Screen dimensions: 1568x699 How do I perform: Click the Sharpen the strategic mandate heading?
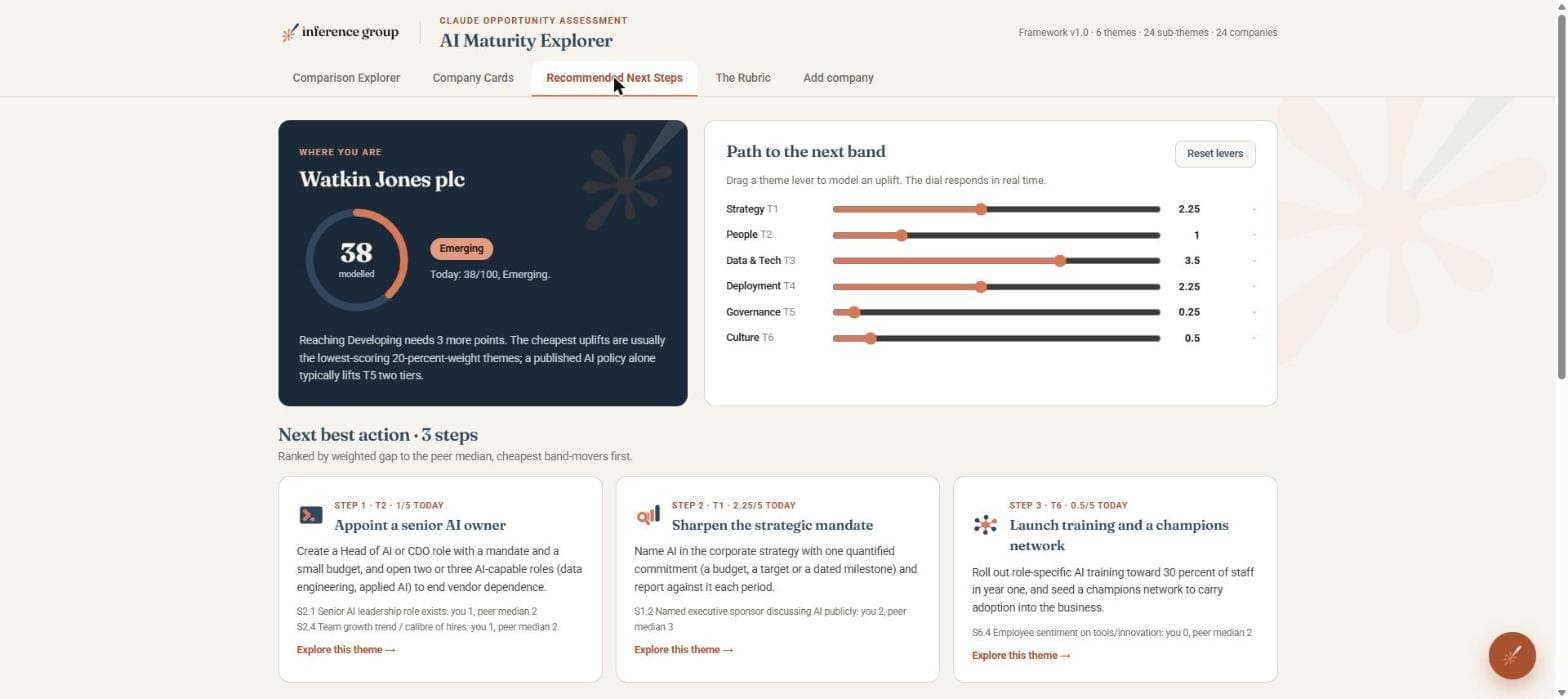(x=772, y=525)
